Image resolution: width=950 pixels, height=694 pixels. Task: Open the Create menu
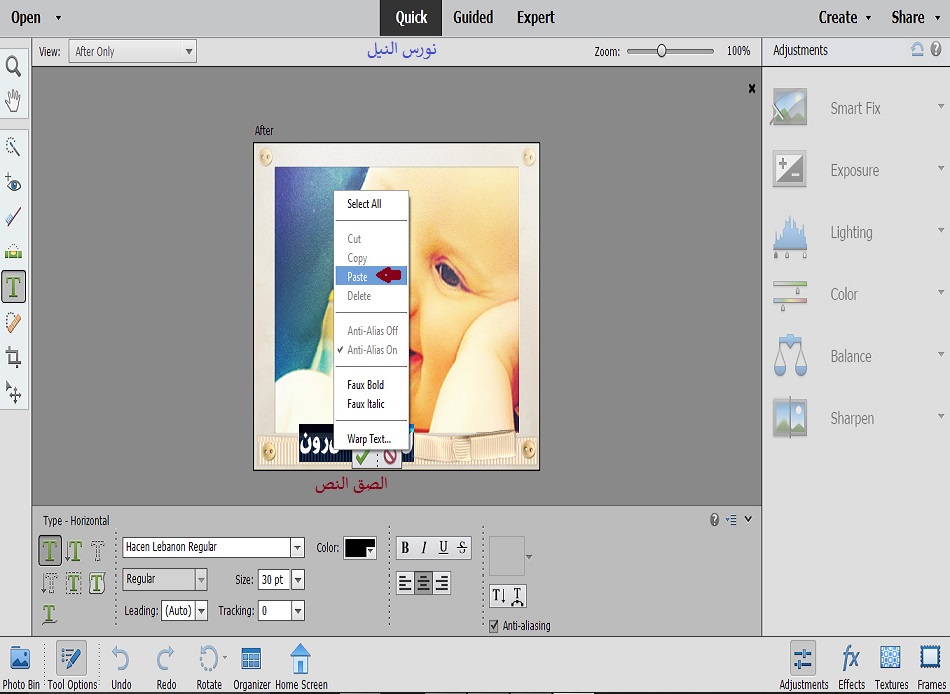click(x=845, y=17)
